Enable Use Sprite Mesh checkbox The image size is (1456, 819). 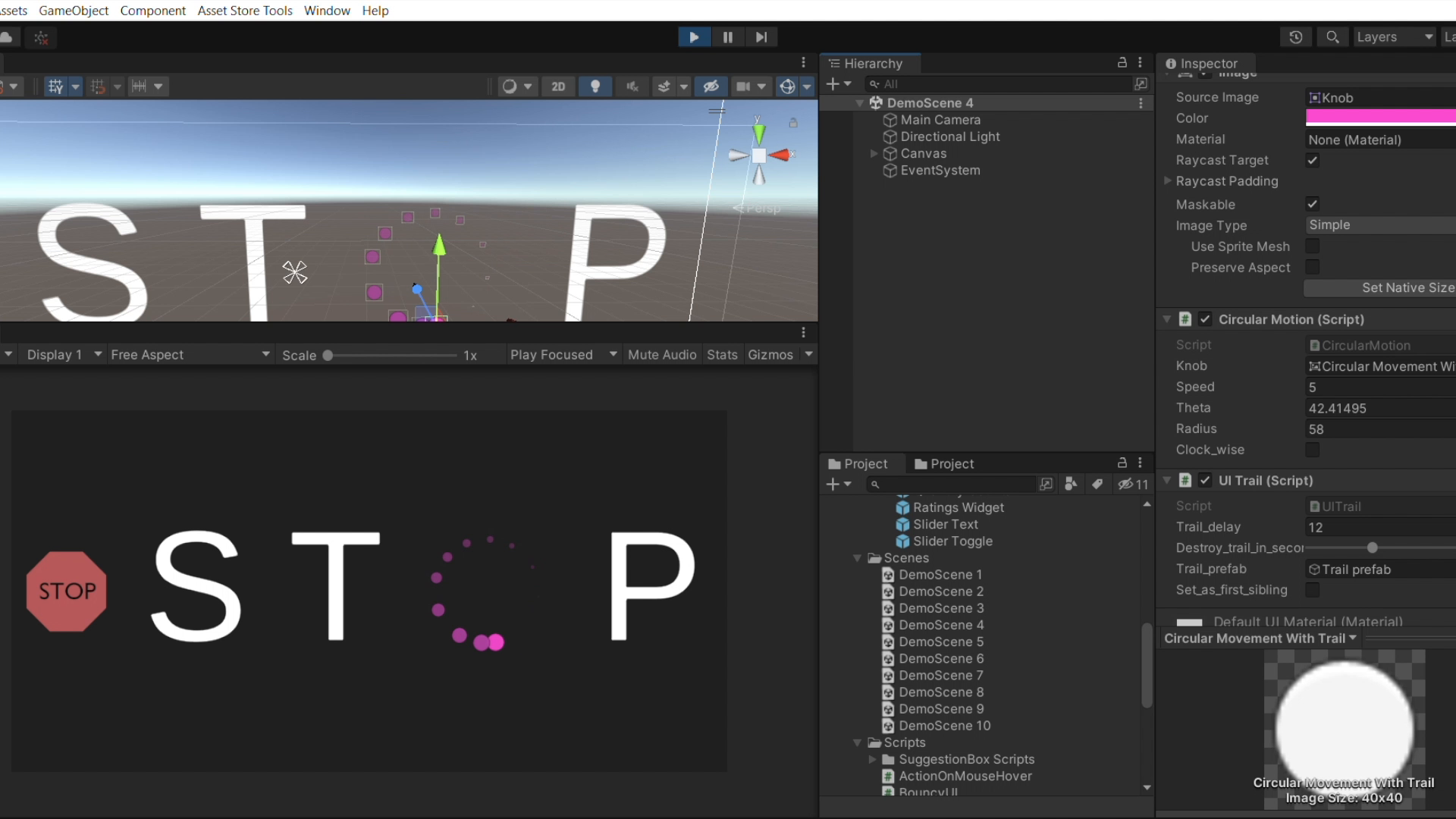pyautogui.click(x=1313, y=246)
